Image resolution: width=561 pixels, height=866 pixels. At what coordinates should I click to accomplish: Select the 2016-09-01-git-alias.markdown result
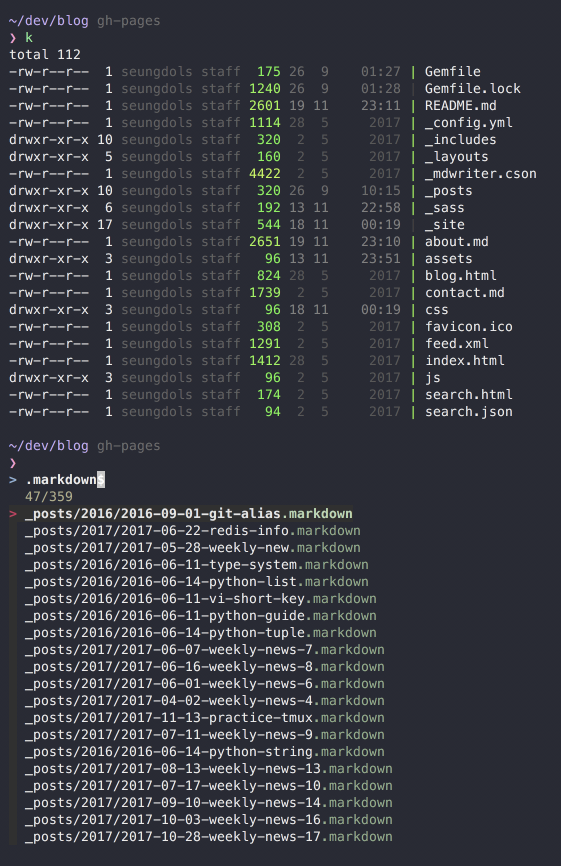(188, 514)
